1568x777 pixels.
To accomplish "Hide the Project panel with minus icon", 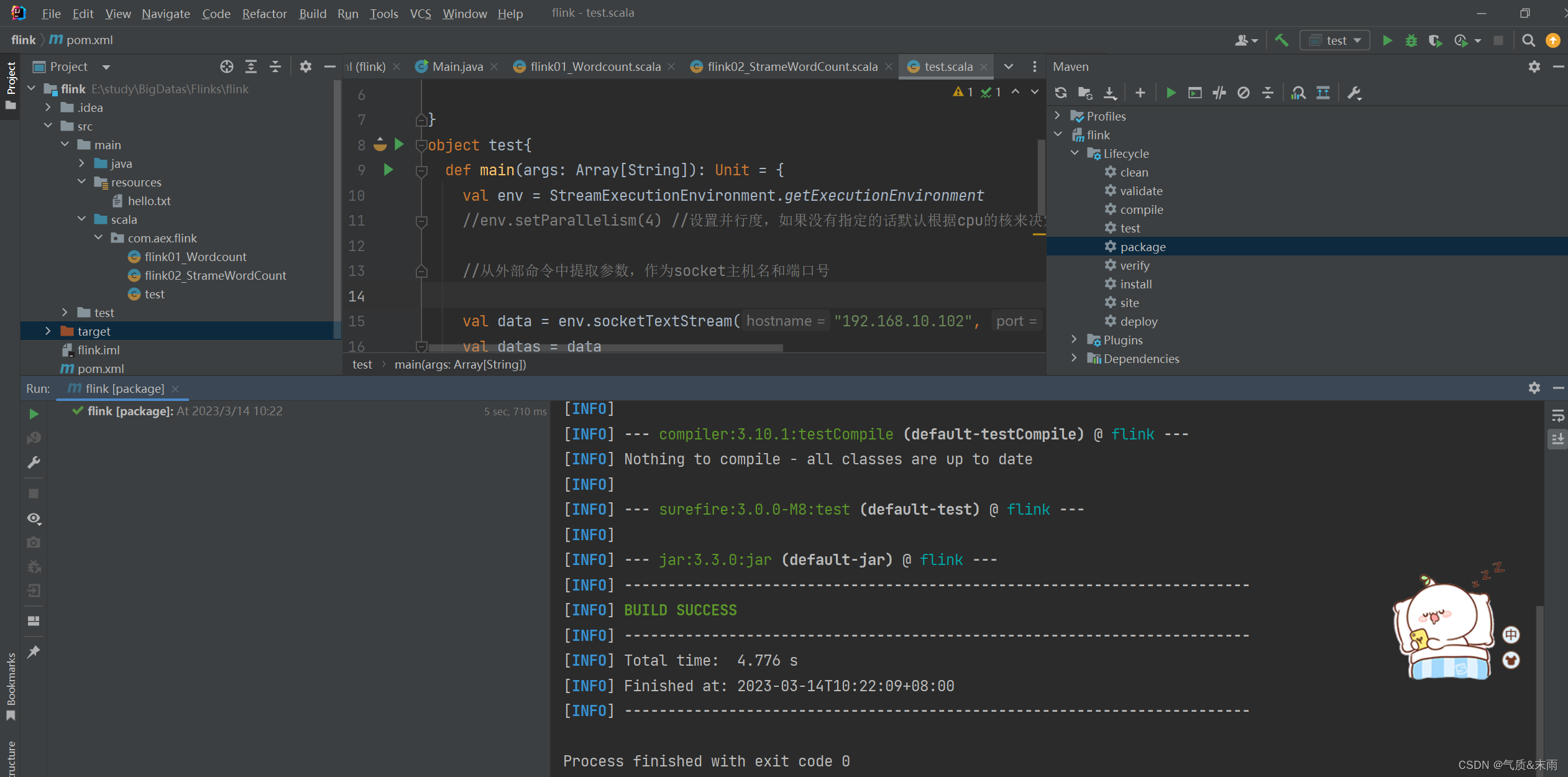I will tap(330, 67).
